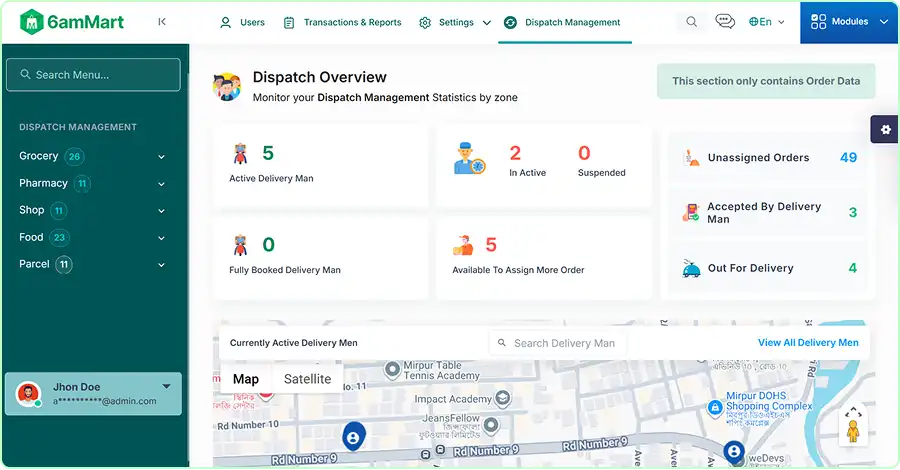Click delivery man pin near weDevs
The image size is (900, 470).
pos(734,451)
